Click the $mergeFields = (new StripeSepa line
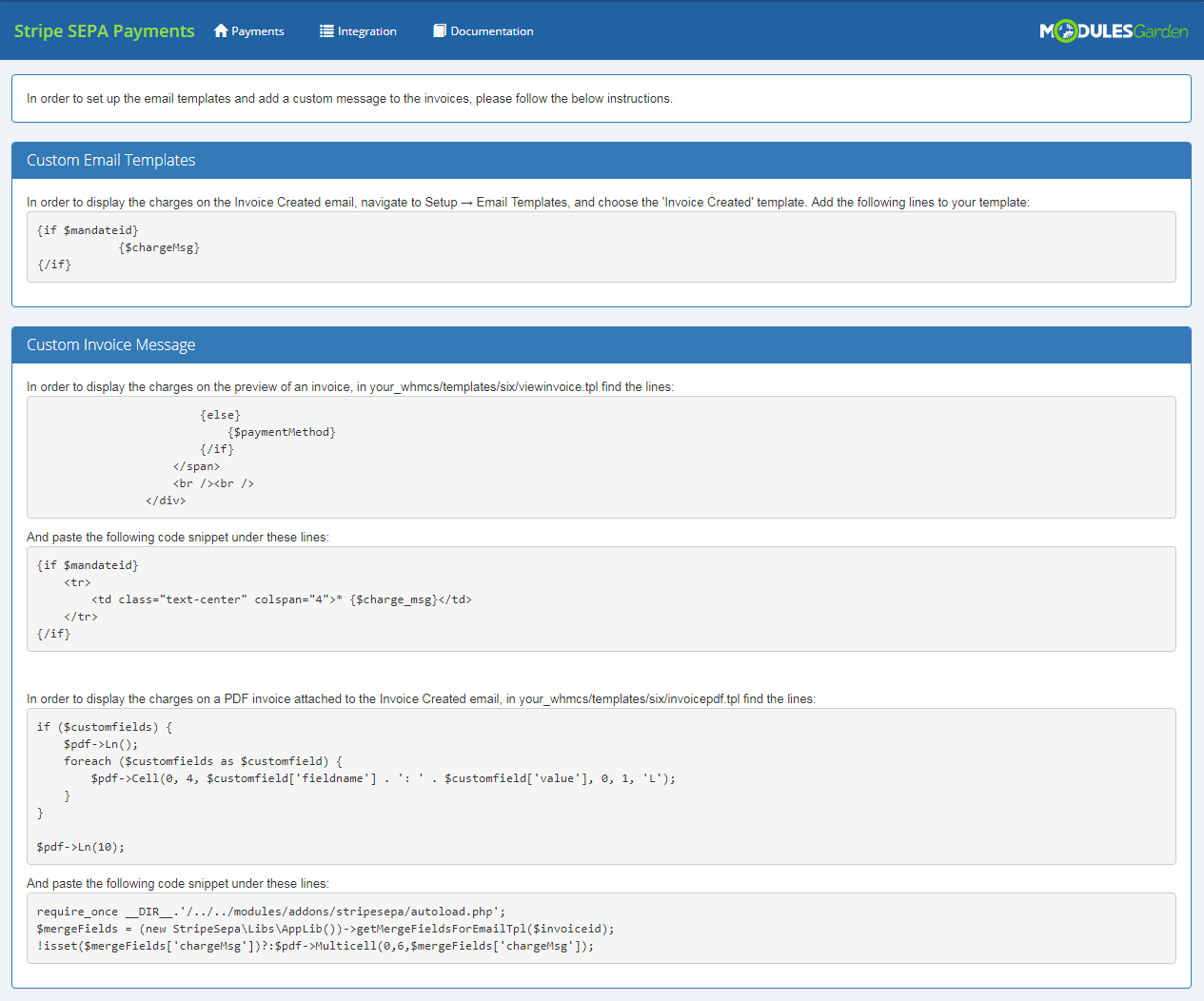 [x=326, y=929]
